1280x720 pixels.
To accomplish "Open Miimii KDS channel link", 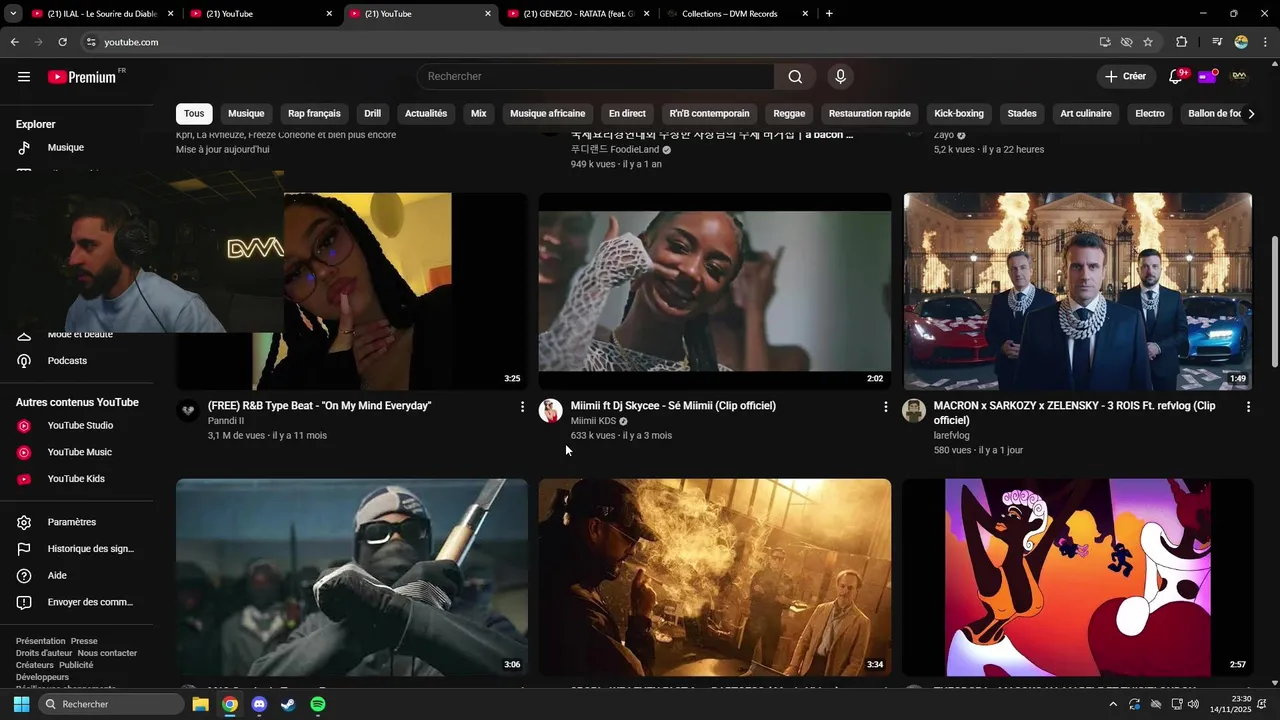I will (593, 421).
